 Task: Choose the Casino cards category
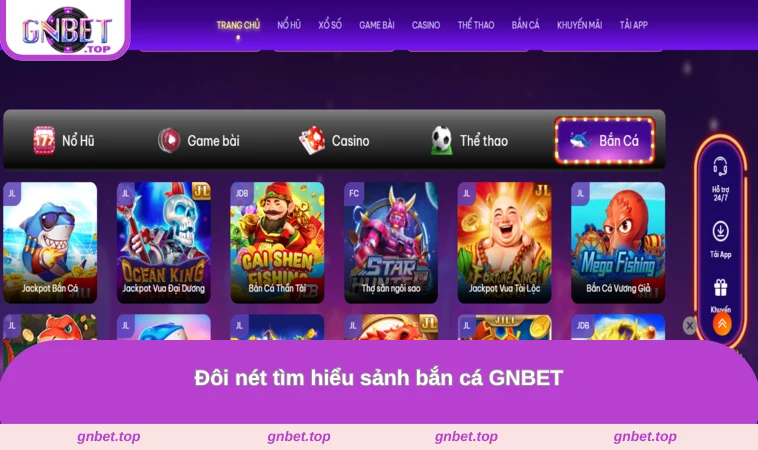312,141
